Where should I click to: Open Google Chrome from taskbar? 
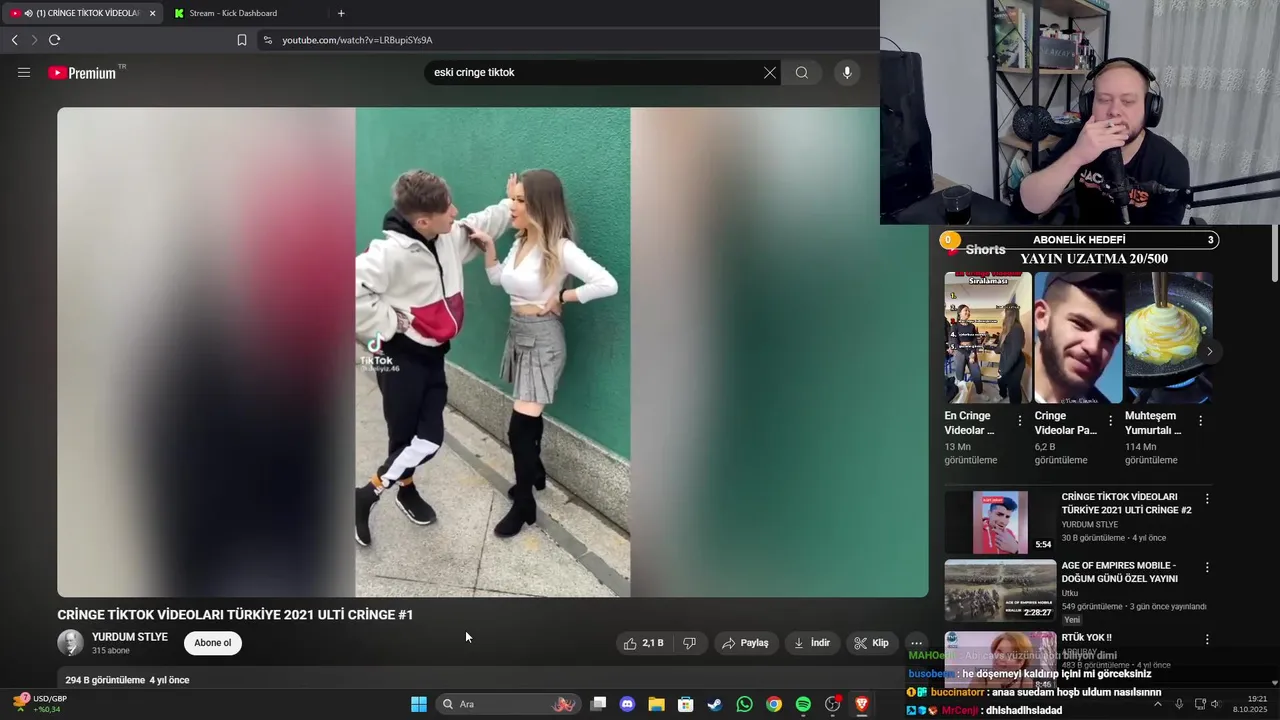[x=774, y=704]
